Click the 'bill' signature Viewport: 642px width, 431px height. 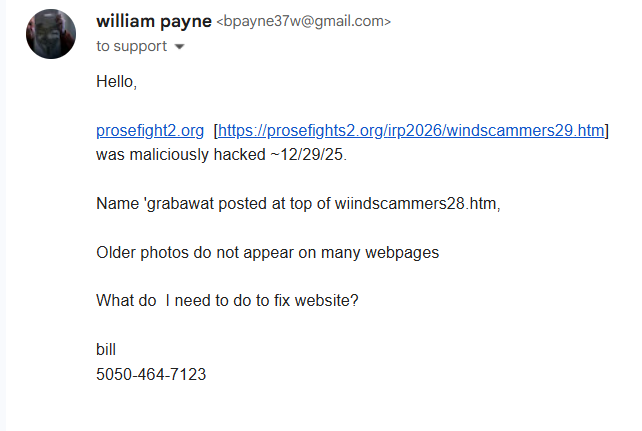[106, 349]
